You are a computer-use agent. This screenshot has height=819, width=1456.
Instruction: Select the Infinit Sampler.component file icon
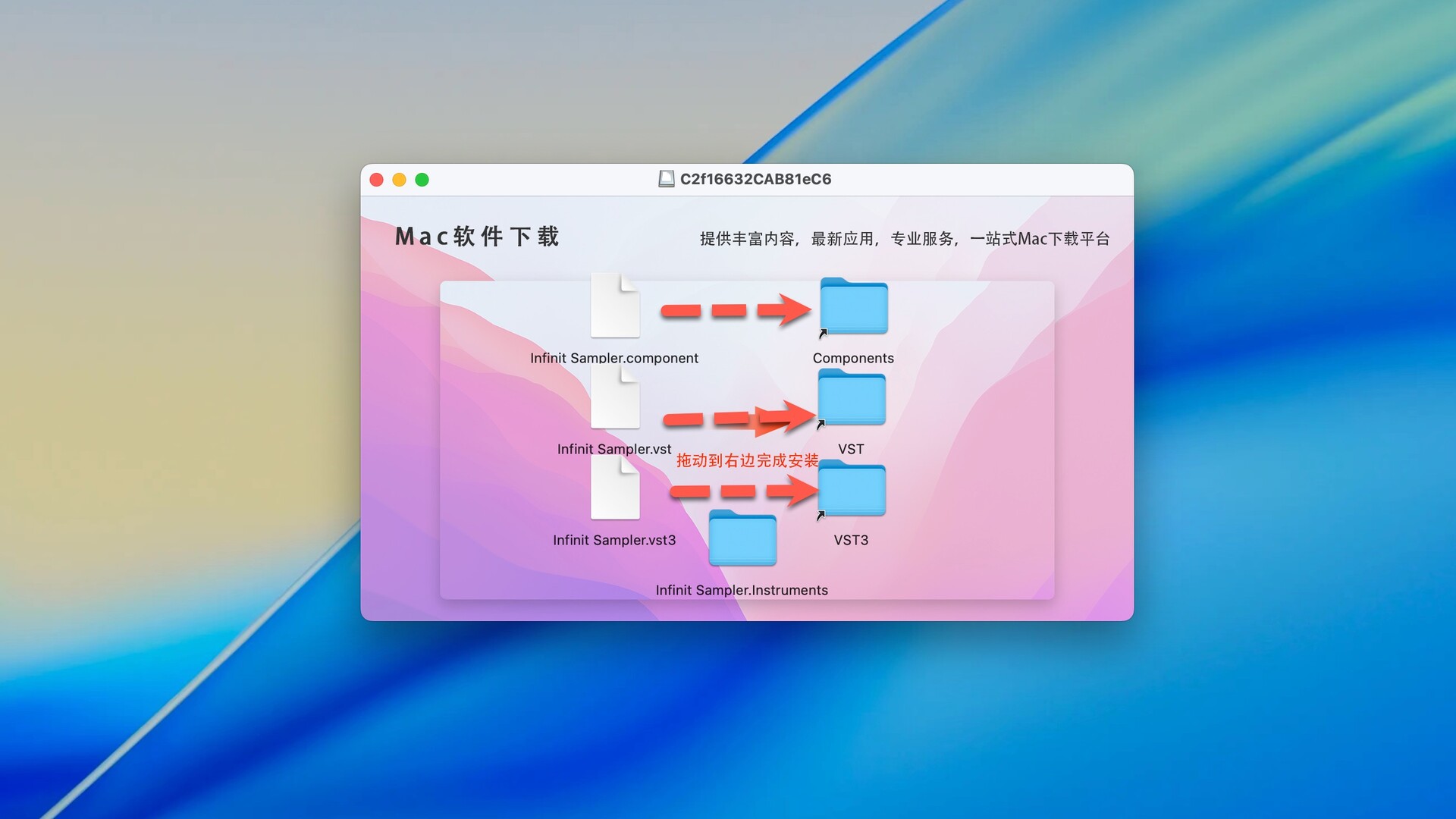click(x=615, y=307)
